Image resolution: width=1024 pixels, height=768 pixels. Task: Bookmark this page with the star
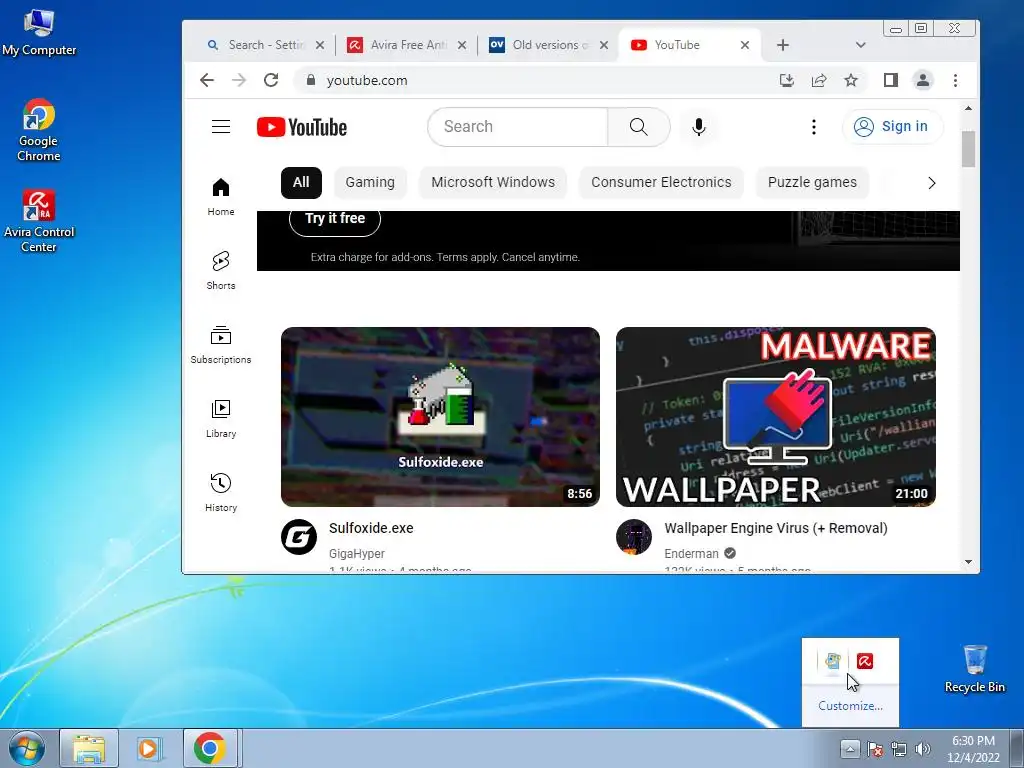[851, 80]
